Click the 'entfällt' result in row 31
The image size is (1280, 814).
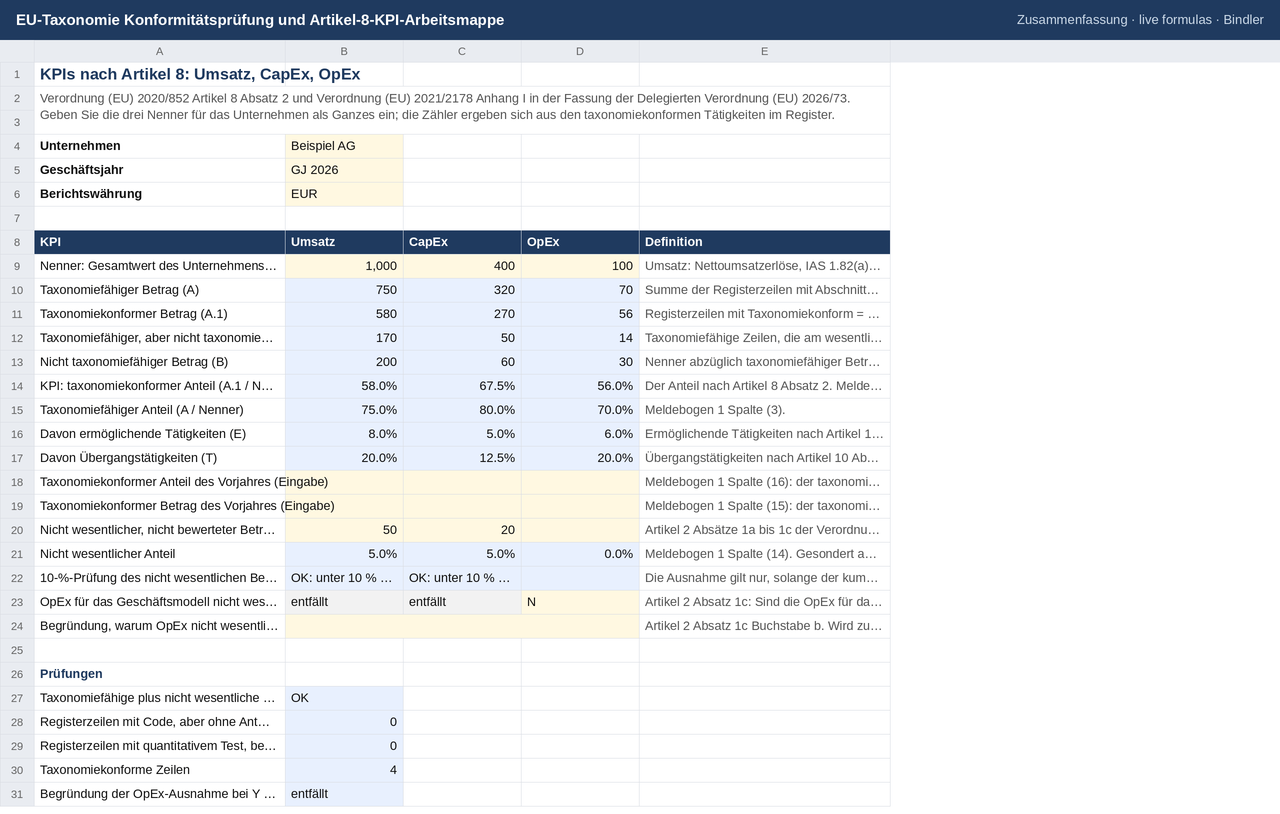pos(344,794)
